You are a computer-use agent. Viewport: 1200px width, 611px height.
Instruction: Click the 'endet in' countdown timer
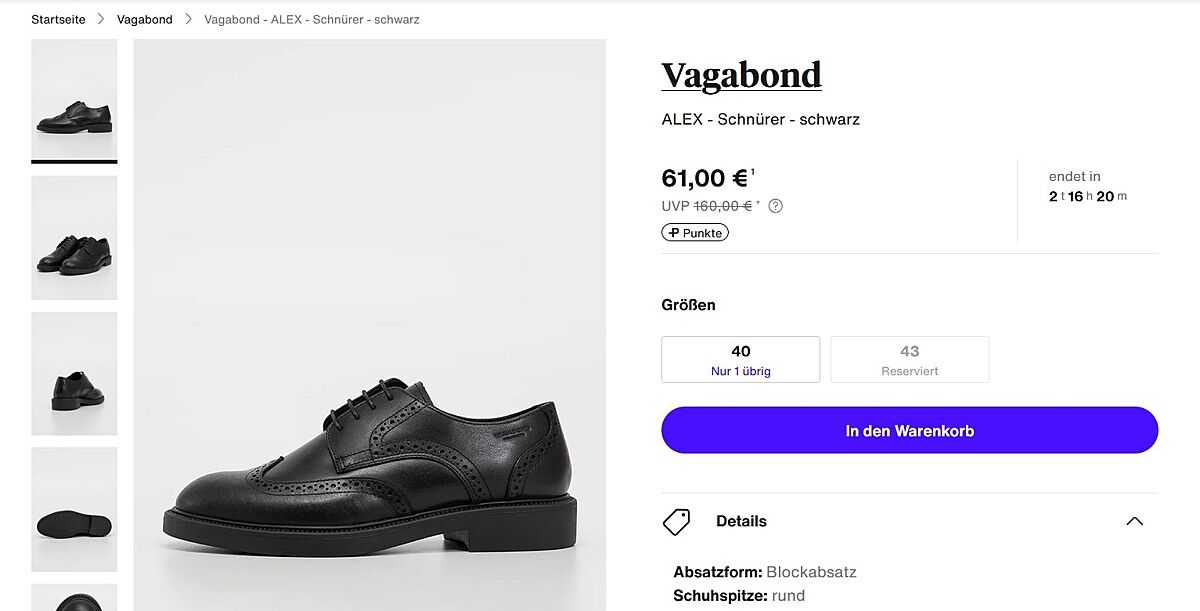point(1087,187)
